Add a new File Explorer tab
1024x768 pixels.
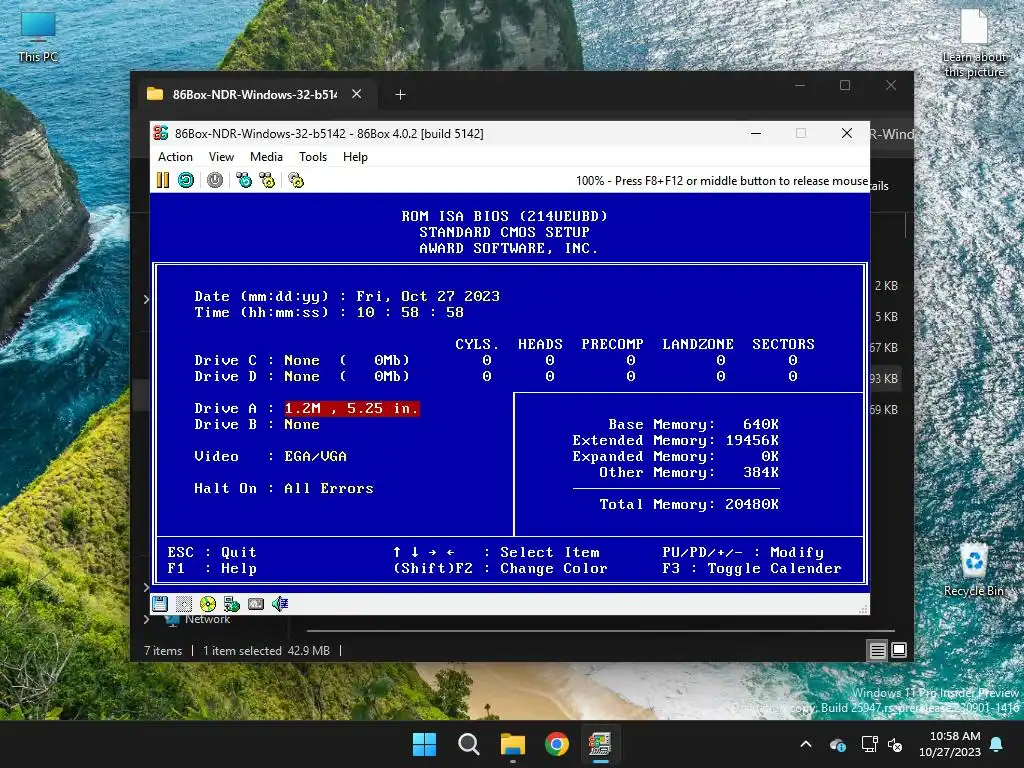pos(400,95)
